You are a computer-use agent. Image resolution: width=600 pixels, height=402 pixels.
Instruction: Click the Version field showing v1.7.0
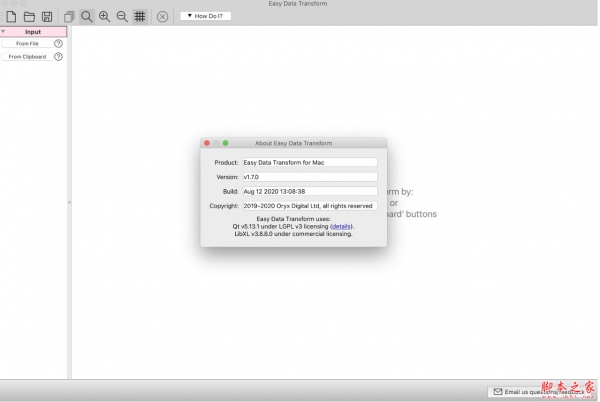pyautogui.click(x=310, y=177)
